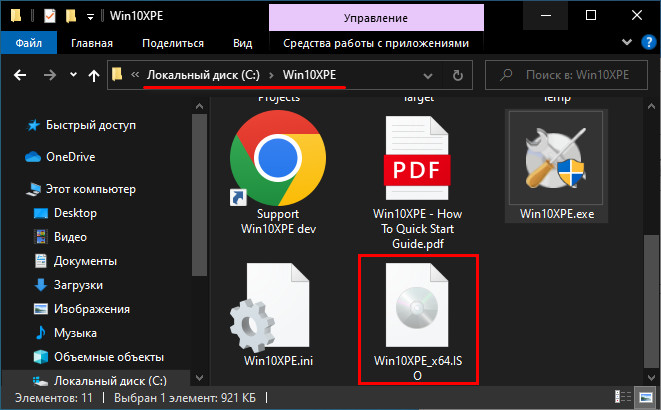Open the recent locations dropdown arrow

pos(73,76)
